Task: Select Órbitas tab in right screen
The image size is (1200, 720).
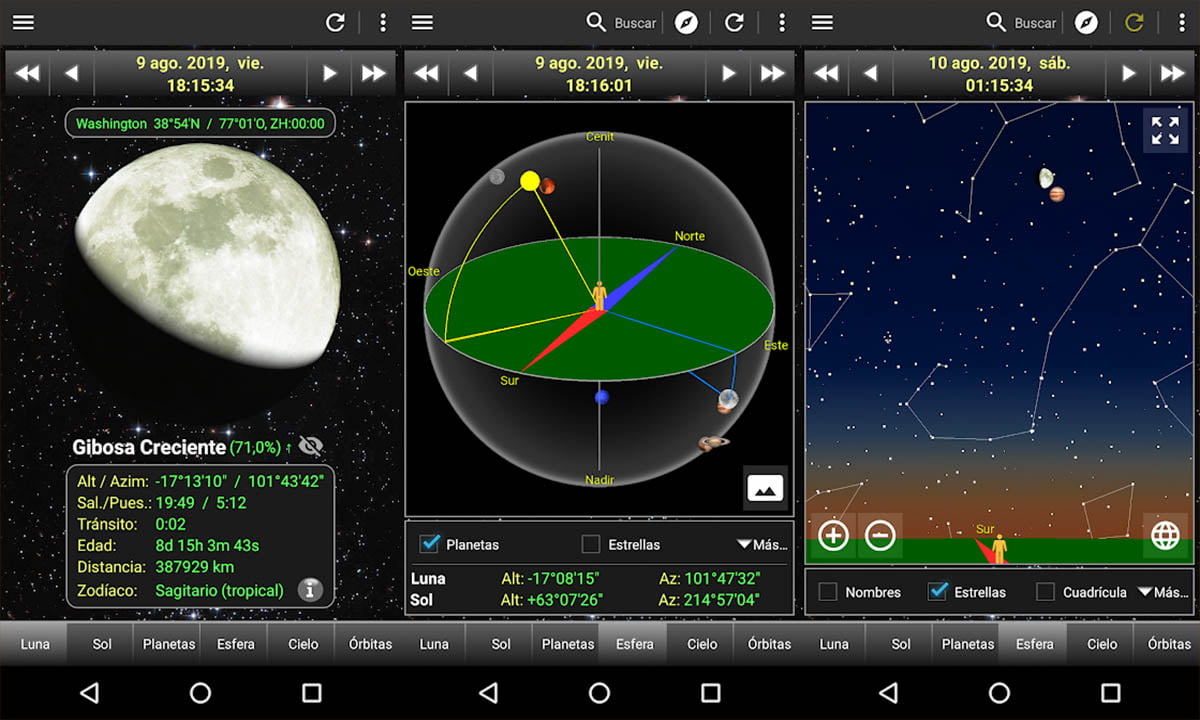Action: (x=1169, y=644)
